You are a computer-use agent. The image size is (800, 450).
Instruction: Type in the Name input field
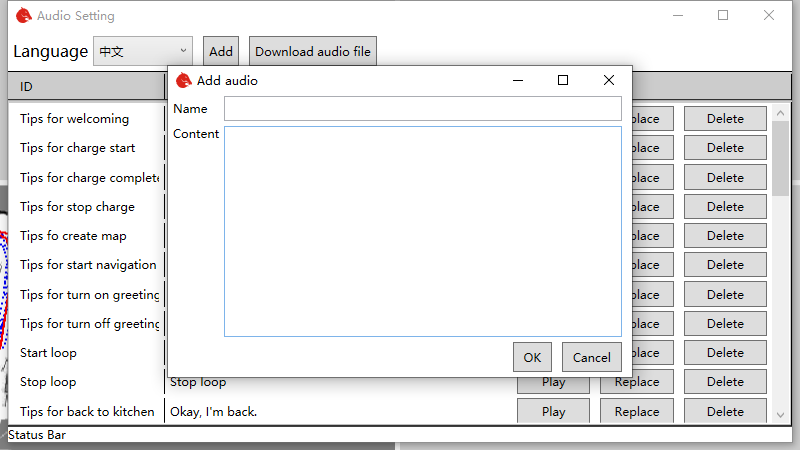[x=422, y=108]
